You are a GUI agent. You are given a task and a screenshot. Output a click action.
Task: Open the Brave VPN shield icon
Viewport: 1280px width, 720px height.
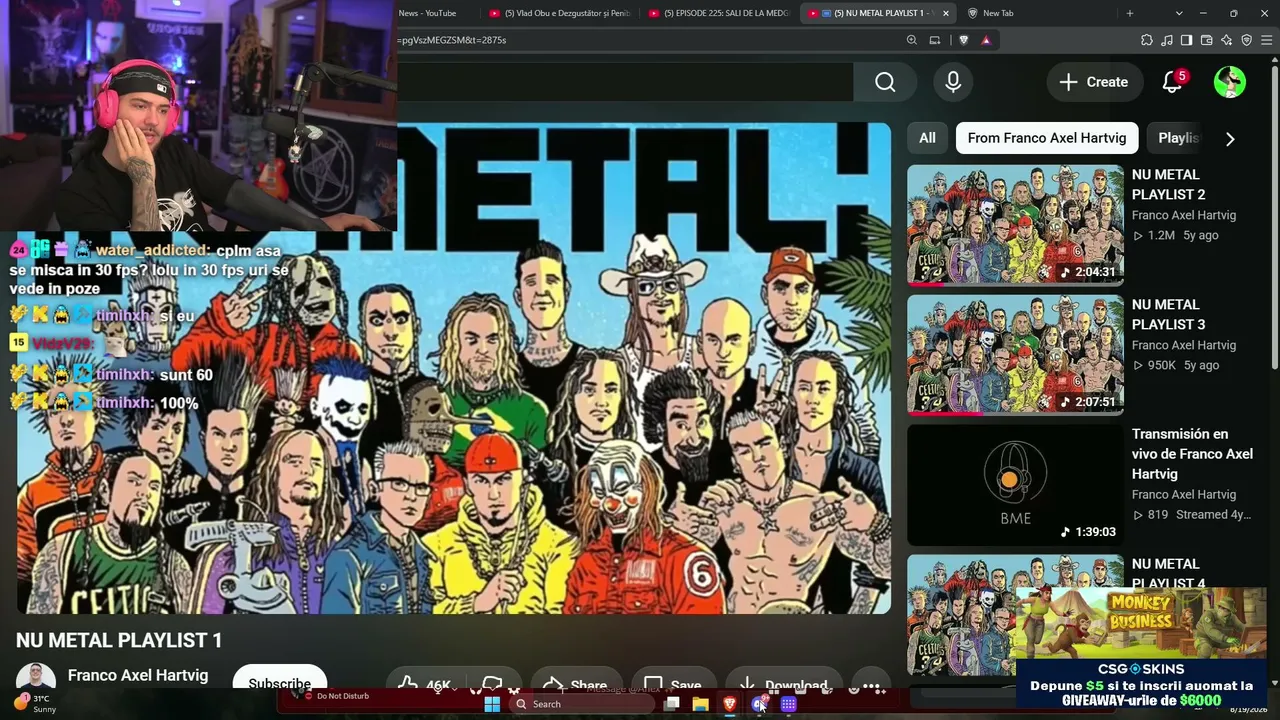click(1246, 40)
